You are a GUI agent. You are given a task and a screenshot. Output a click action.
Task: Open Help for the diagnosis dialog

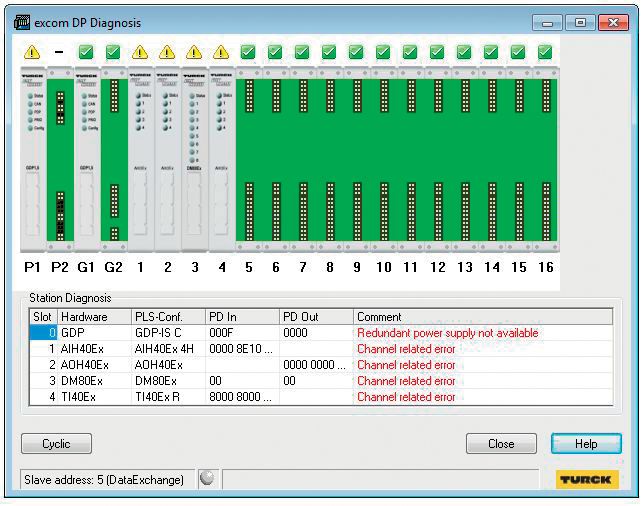click(586, 444)
